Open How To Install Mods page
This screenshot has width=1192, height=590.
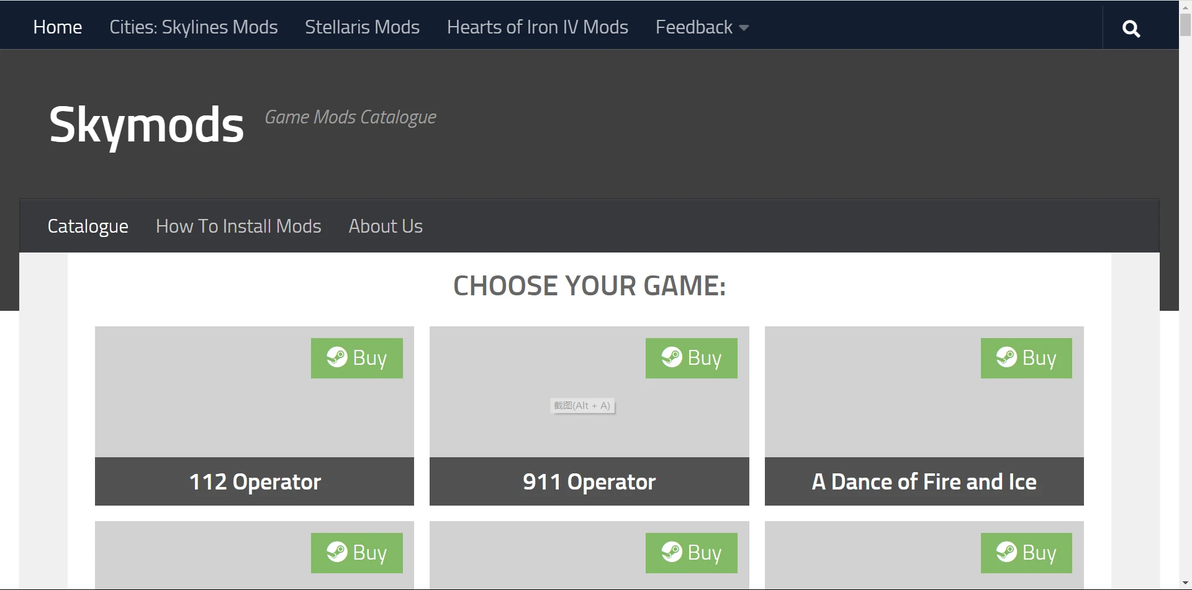239,226
